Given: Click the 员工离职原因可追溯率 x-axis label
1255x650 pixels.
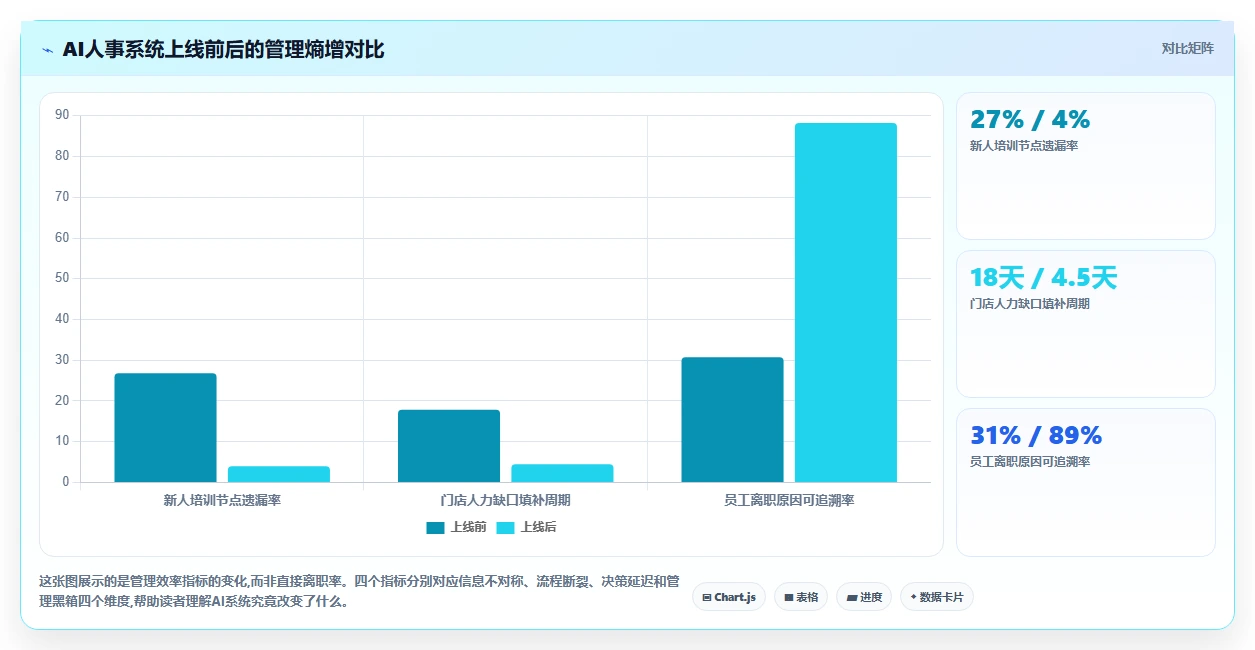Looking at the screenshot, I should click(789, 500).
